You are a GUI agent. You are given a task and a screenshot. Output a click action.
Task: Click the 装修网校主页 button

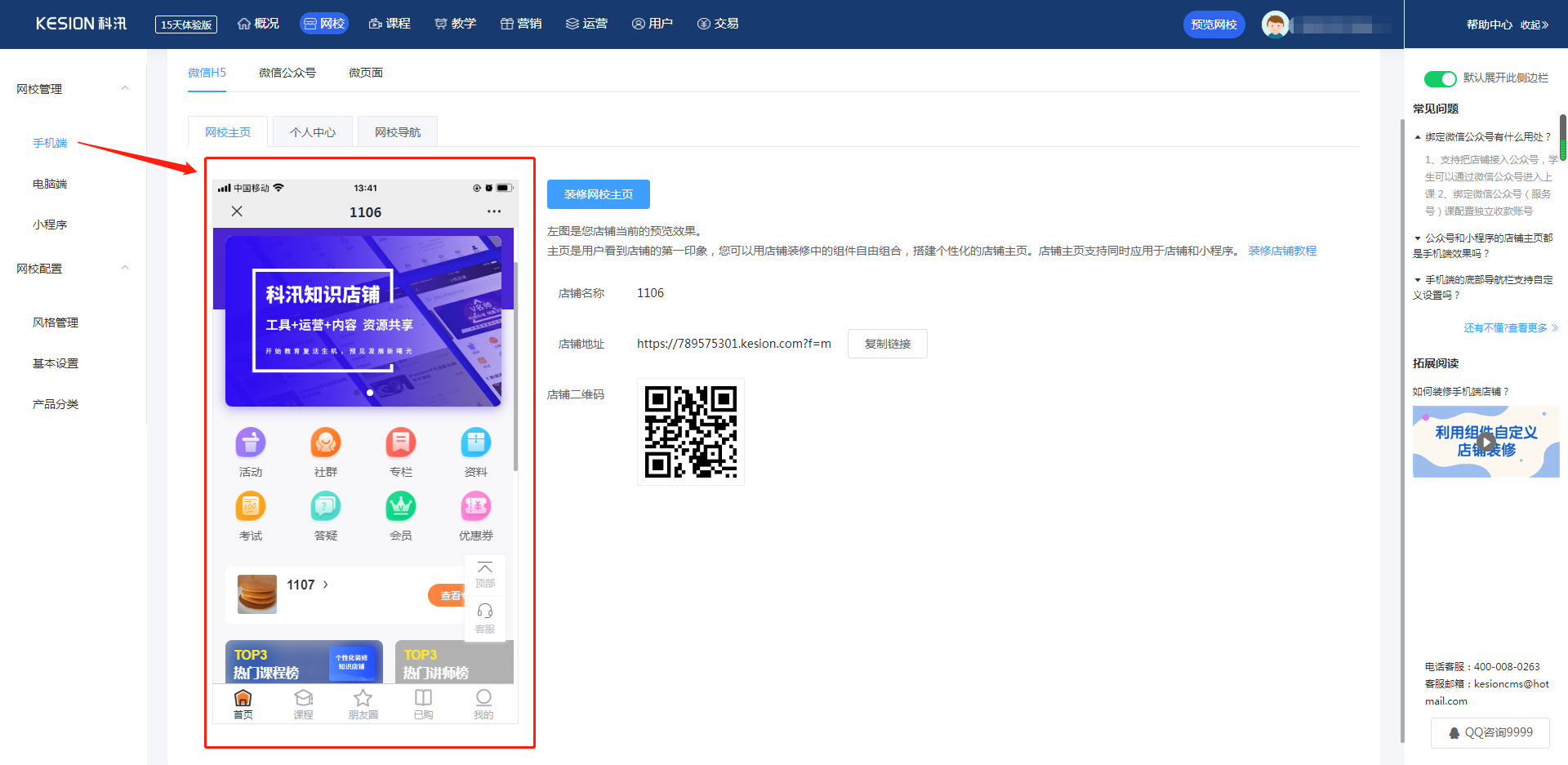click(599, 194)
